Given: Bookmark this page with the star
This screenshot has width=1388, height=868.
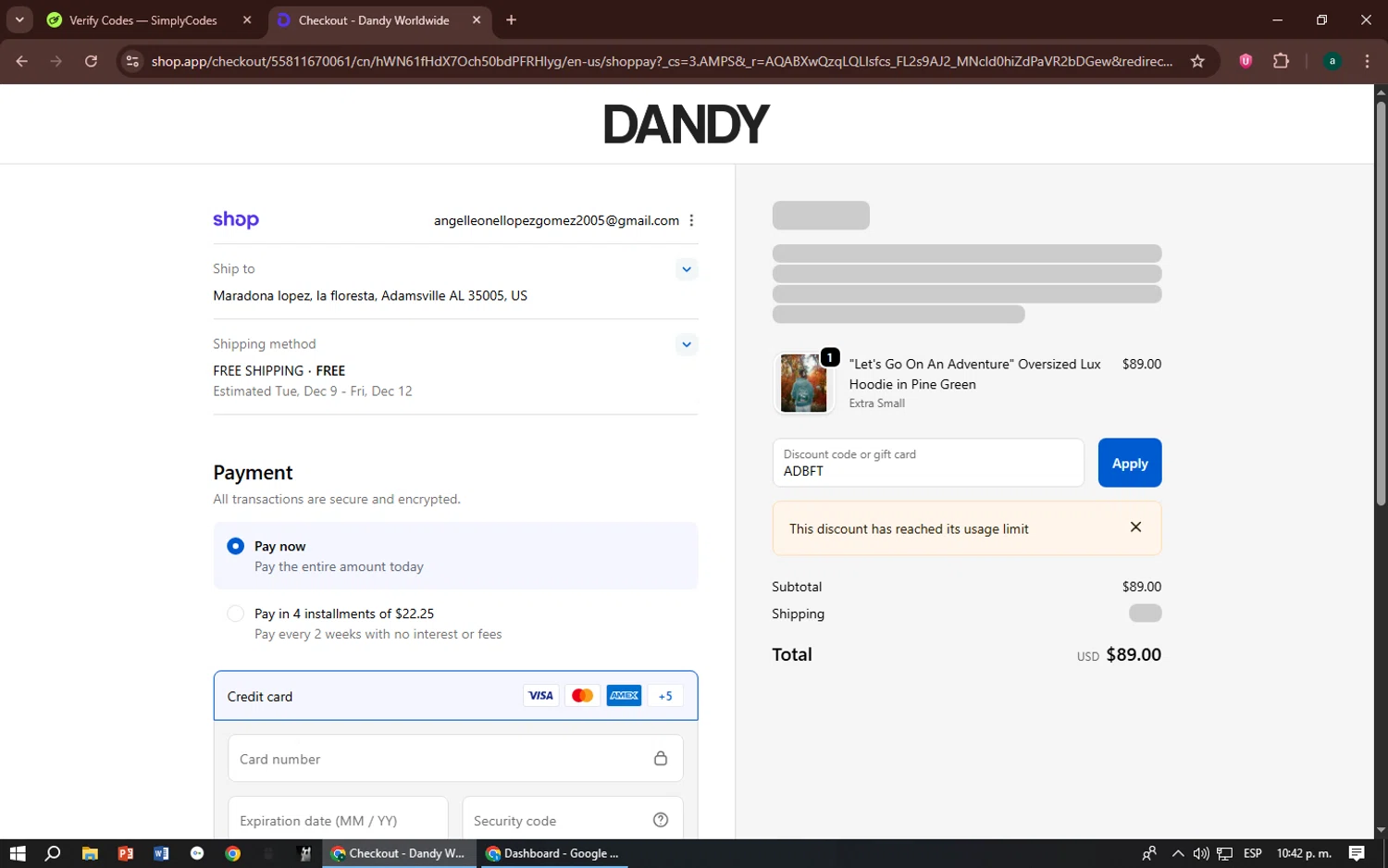Looking at the screenshot, I should coord(1197,61).
